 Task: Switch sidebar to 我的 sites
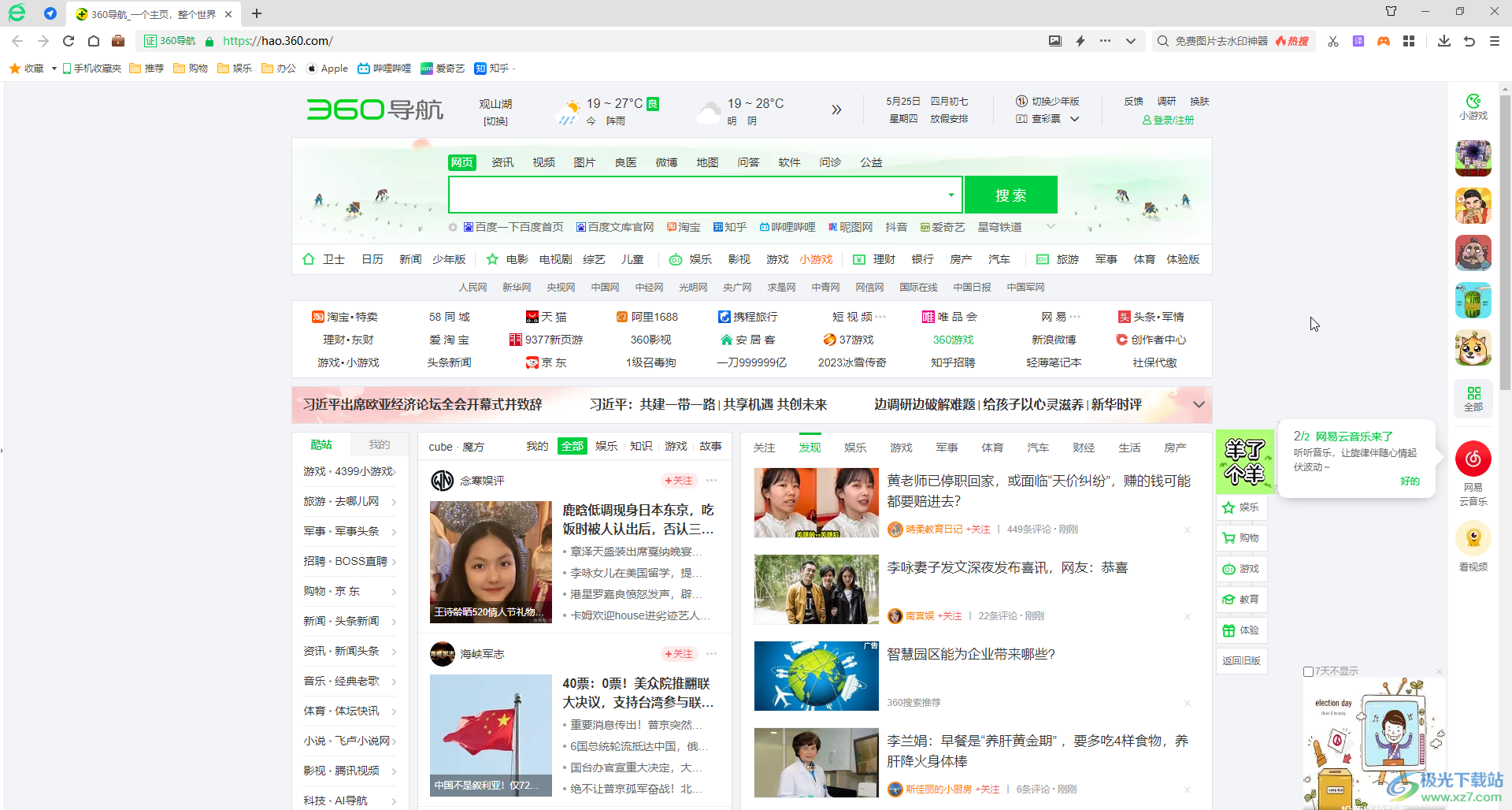coord(380,444)
